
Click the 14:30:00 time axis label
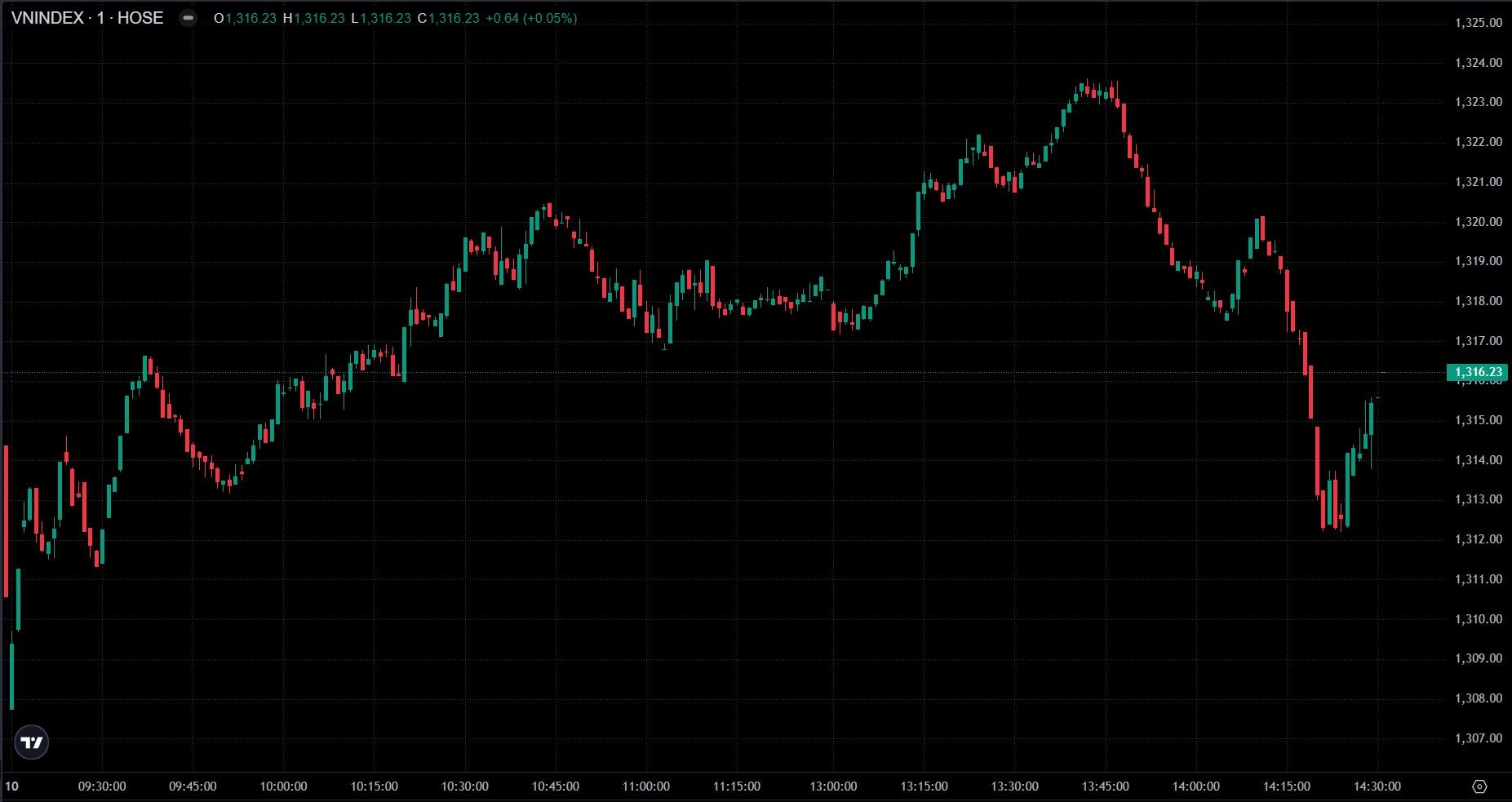coord(1377,786)
